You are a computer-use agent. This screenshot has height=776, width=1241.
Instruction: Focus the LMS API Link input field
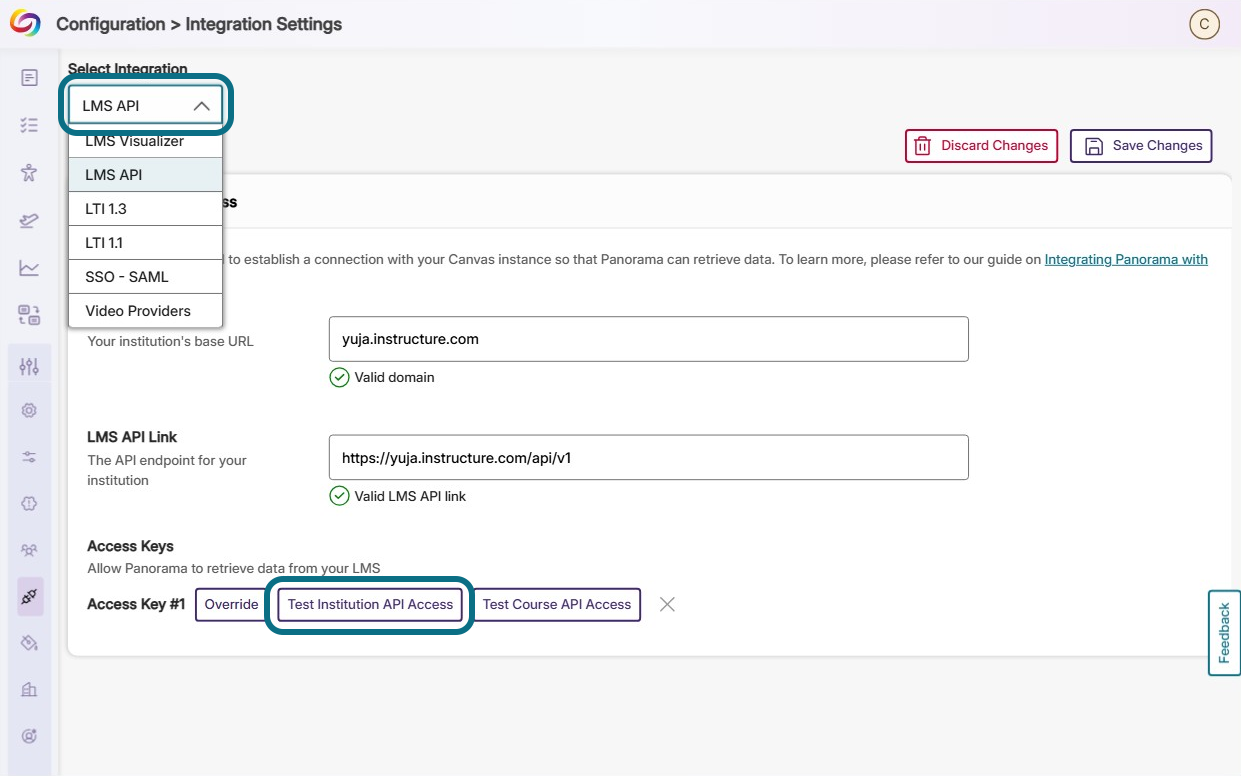click(x=648, y=457)
